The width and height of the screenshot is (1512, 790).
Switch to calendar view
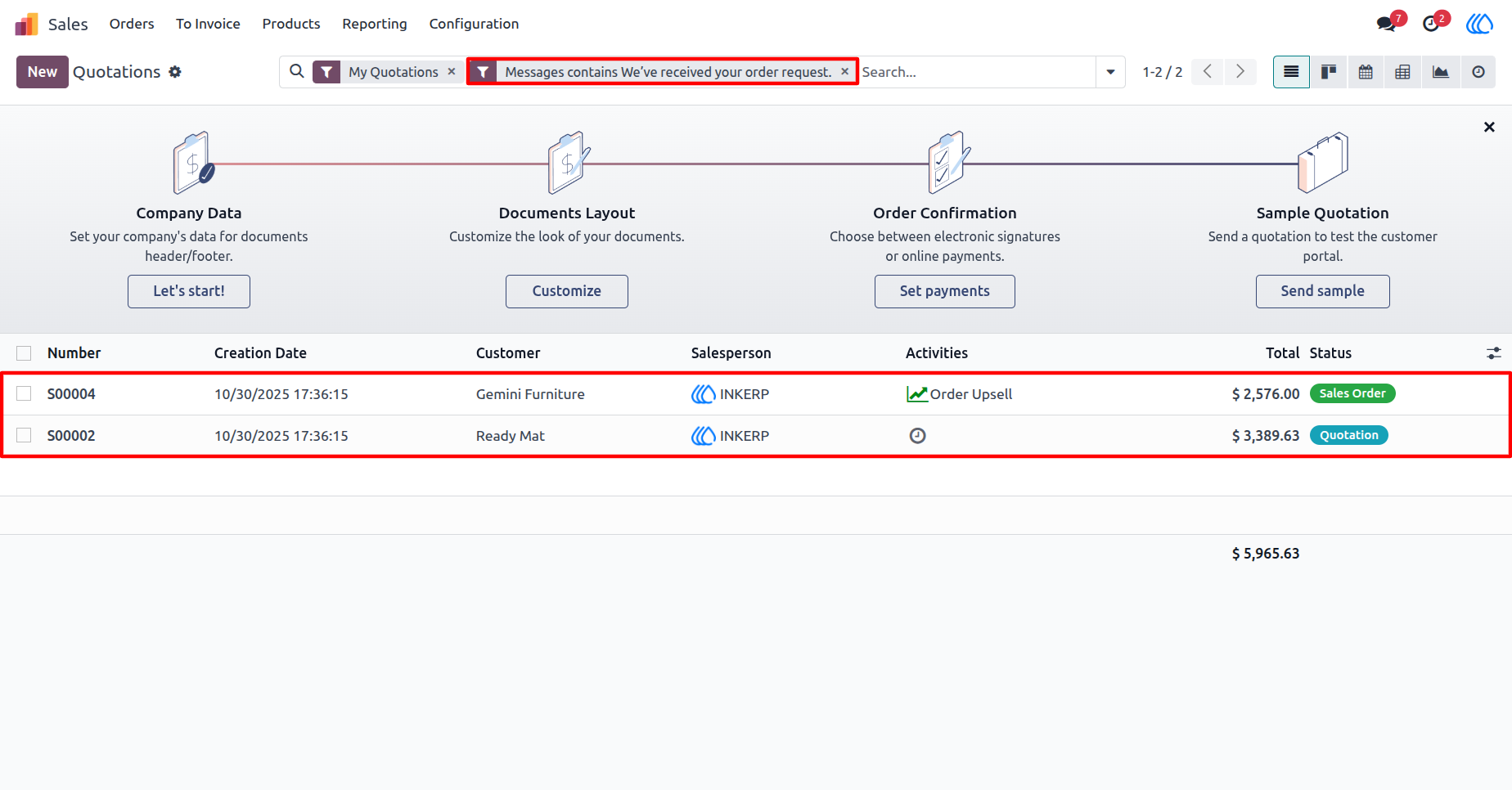pos(1366,72)
